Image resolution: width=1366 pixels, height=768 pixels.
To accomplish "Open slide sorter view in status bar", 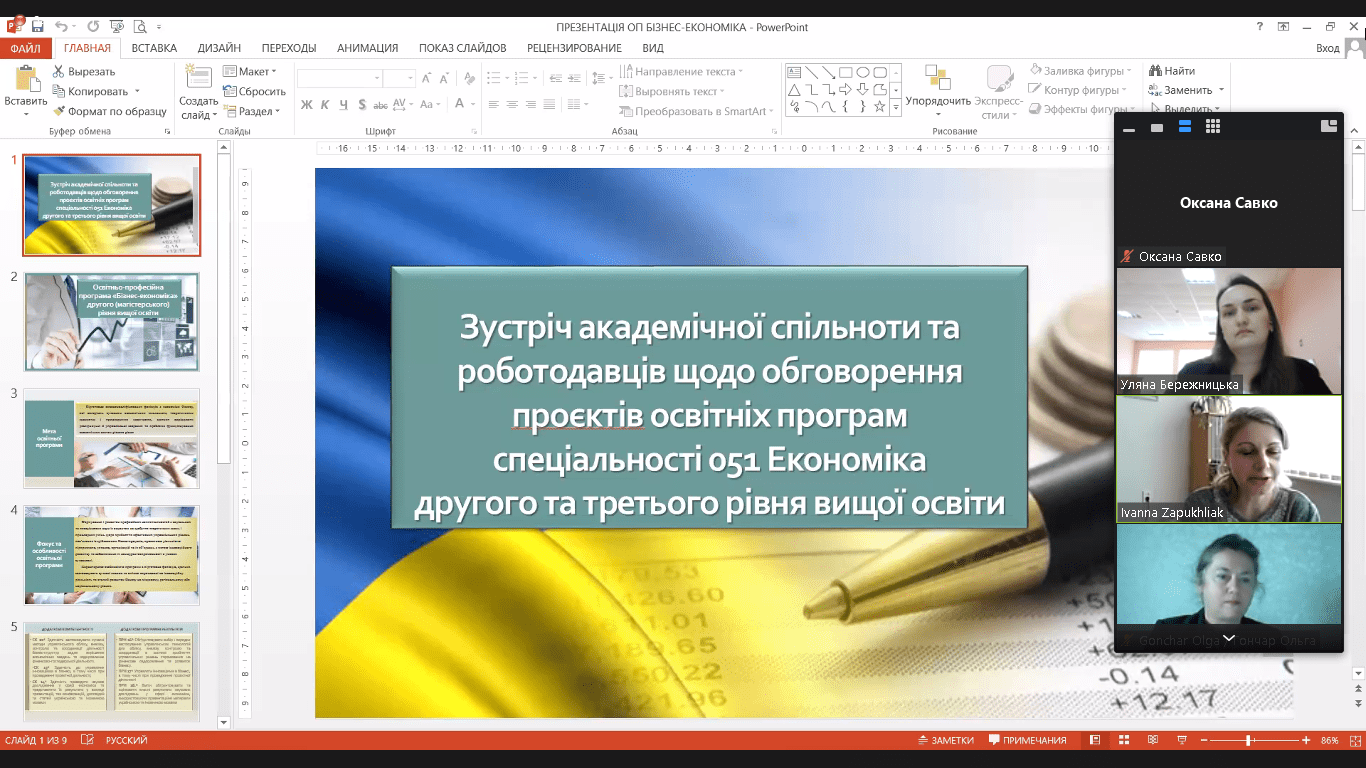I will (x=1124, y=741).
